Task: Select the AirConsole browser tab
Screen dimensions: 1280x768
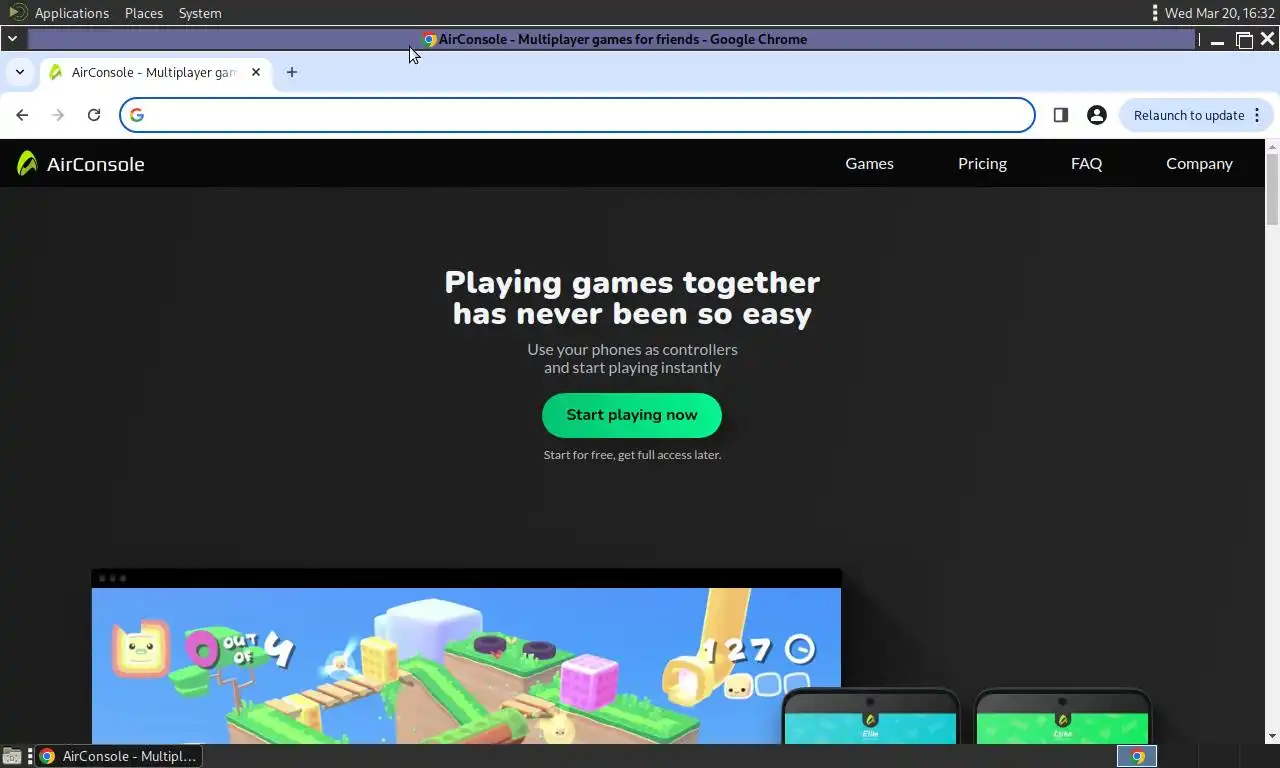Action: 155,72
